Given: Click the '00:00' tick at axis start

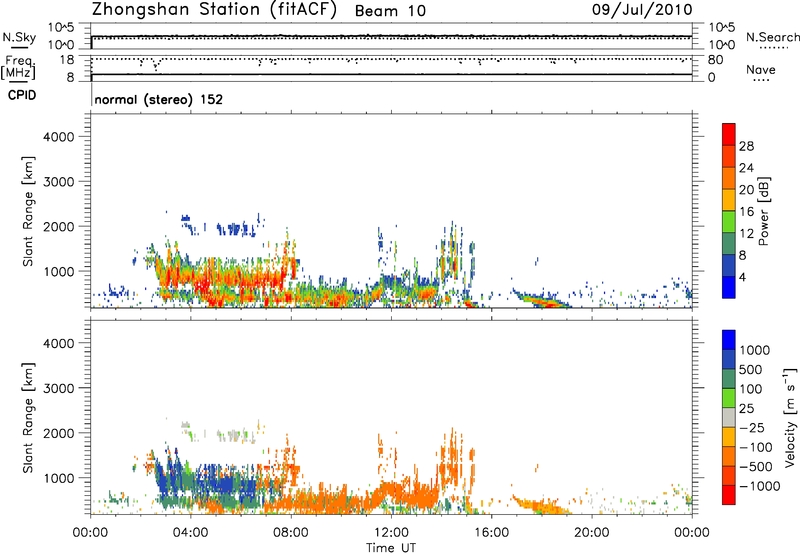Looking at the screenshot, I should coord(90,533).
